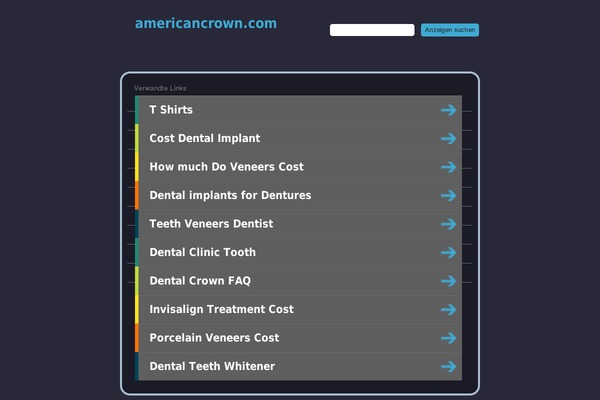Click the arrow beside Dental Teeth Whitener
This screenshot has height=400, width=600.
pos(448,366)
